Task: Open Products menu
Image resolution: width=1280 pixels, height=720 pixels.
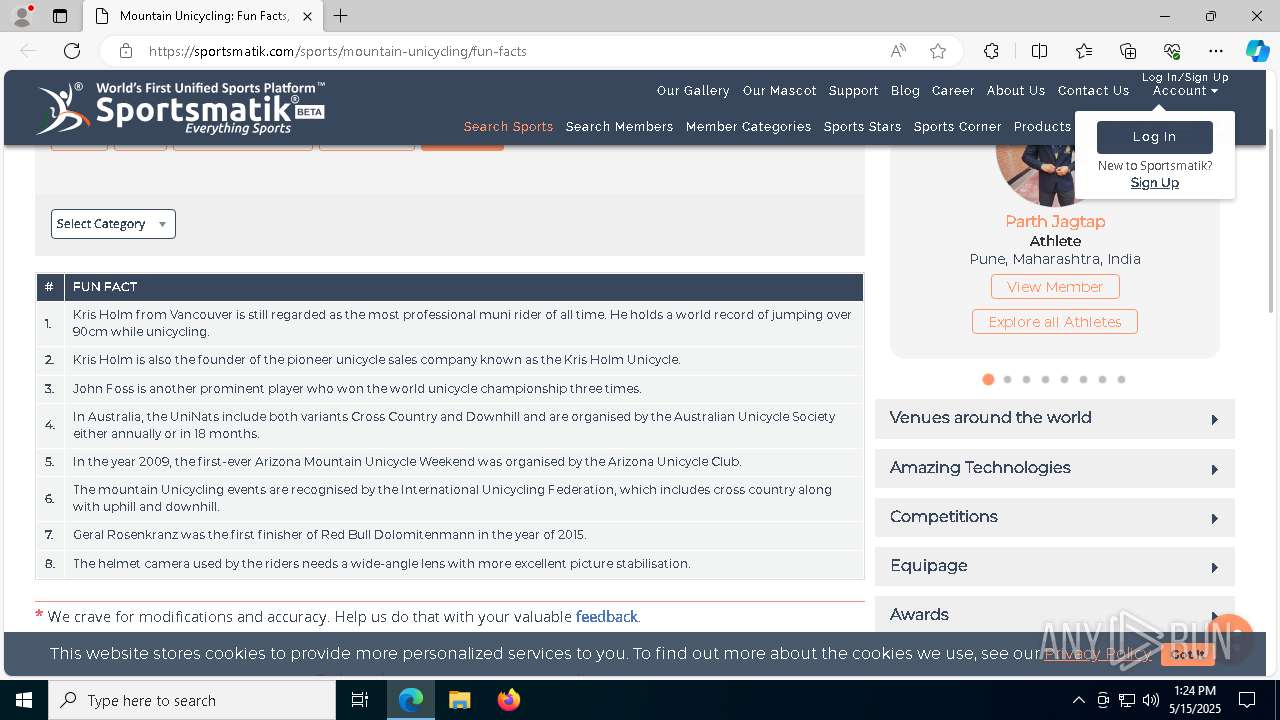Action: pos(1042,127)
